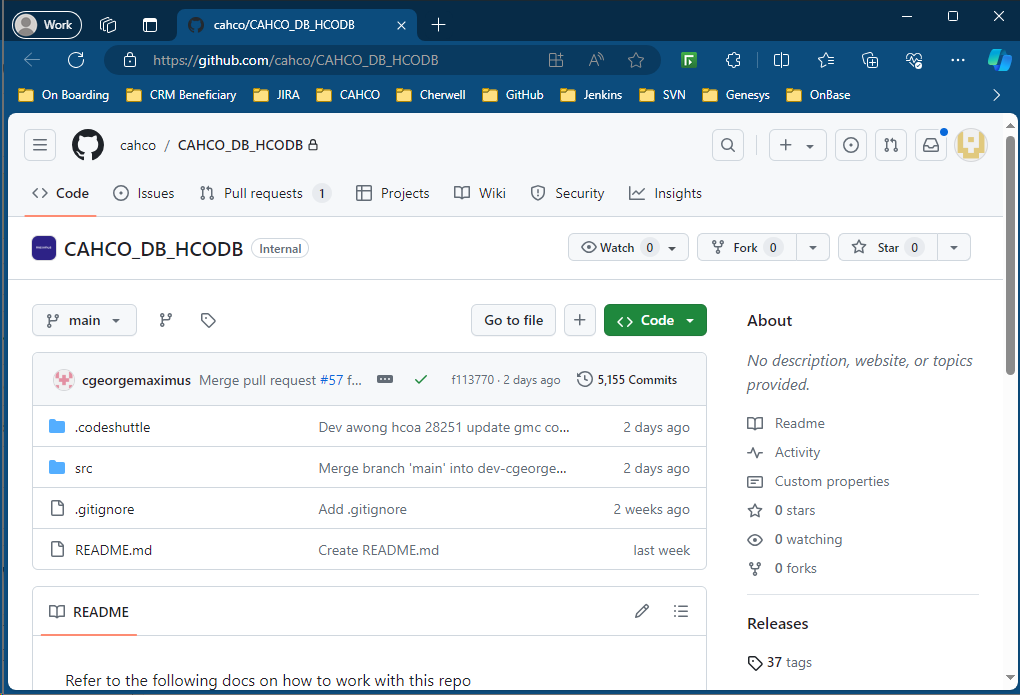Screen dimensions: 1020x695
Task: Open GitHub search
Action: pos(727,144)
